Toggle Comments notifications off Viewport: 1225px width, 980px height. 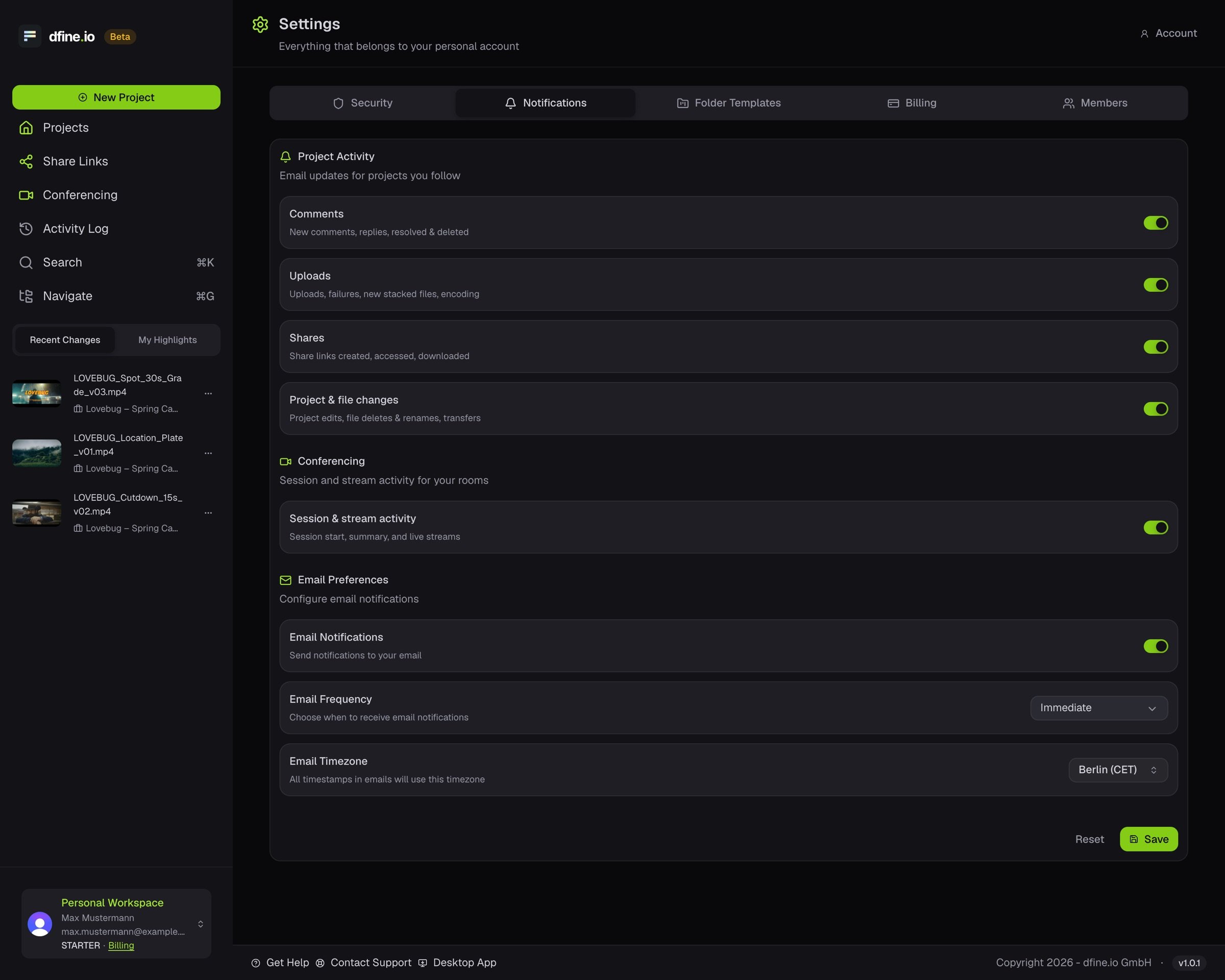tap(1156, 223)
